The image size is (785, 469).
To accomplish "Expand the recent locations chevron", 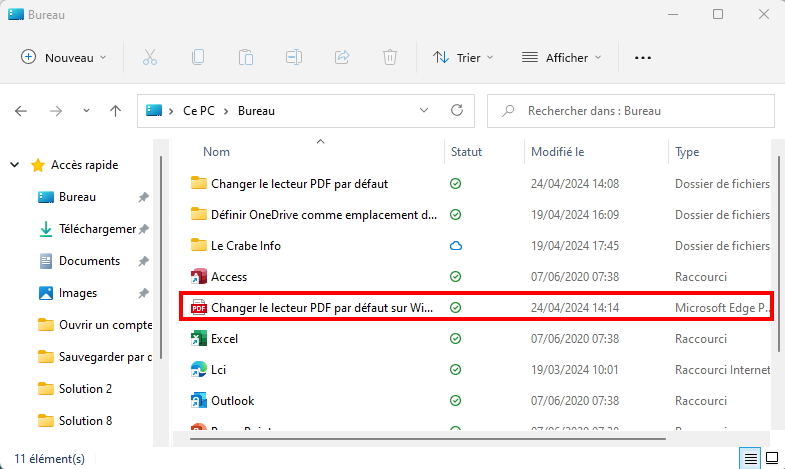I will click(x=86, y=111).
